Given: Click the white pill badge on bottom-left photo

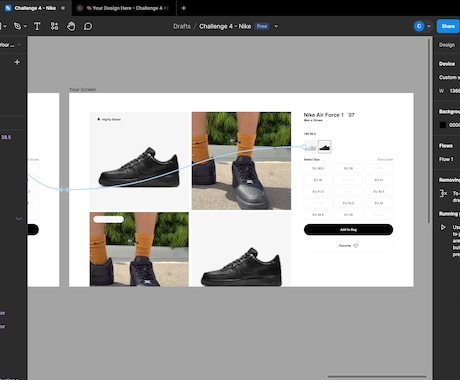Looking at the screenshot, I should point(109,219).
